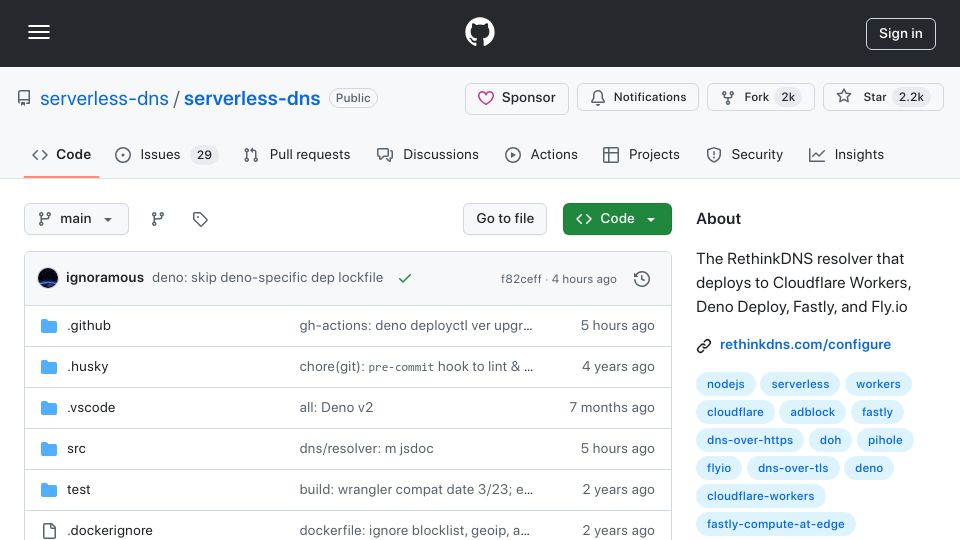
Task: Select the cloudflare-workers topic tag
Action: (760, 497)
